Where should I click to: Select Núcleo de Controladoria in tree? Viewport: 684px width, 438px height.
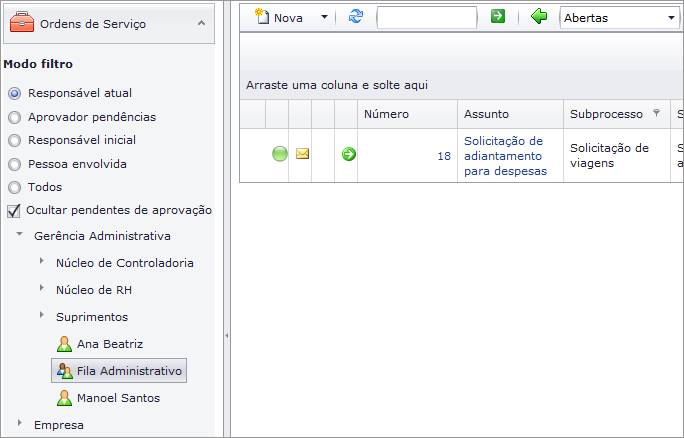click(x=125, y=263)
